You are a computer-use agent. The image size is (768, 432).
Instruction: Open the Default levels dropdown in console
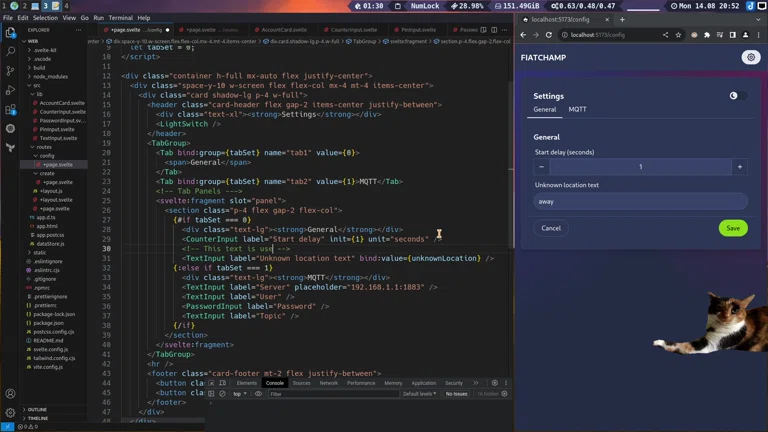pos(420,394)
